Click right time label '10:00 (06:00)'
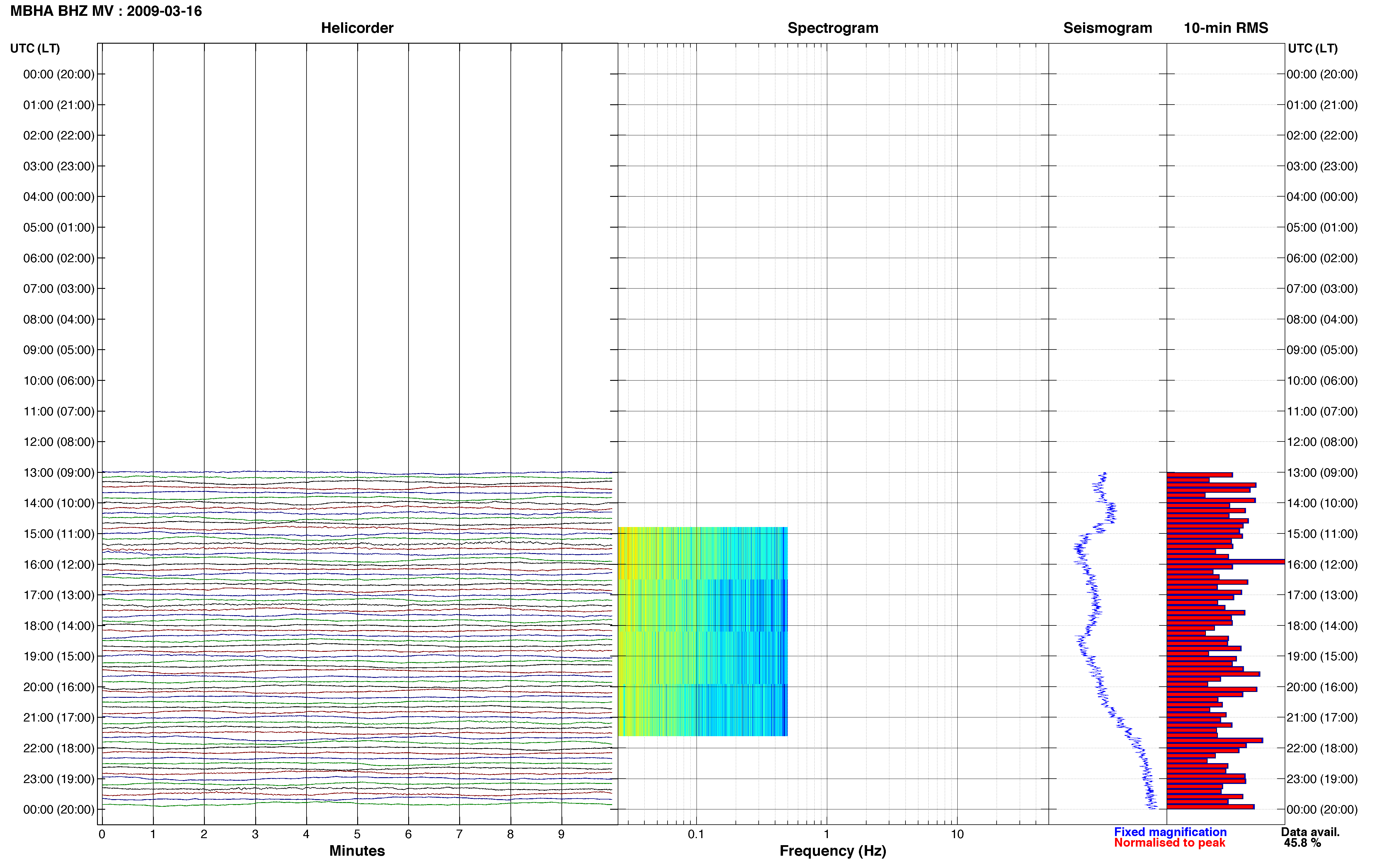 tap(1322, 381)
